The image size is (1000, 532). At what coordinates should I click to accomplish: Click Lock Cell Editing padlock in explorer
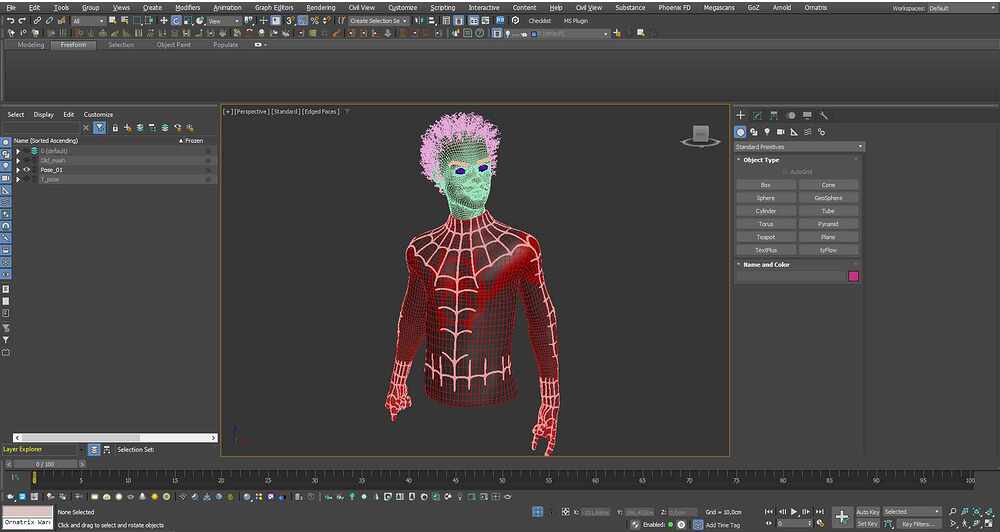(x=115, y=128)
